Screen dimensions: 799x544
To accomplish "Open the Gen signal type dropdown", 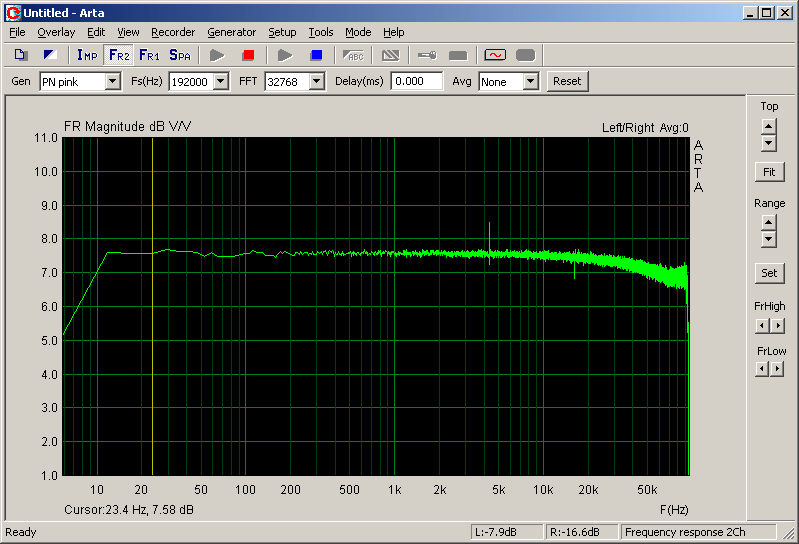I will 112,82.
